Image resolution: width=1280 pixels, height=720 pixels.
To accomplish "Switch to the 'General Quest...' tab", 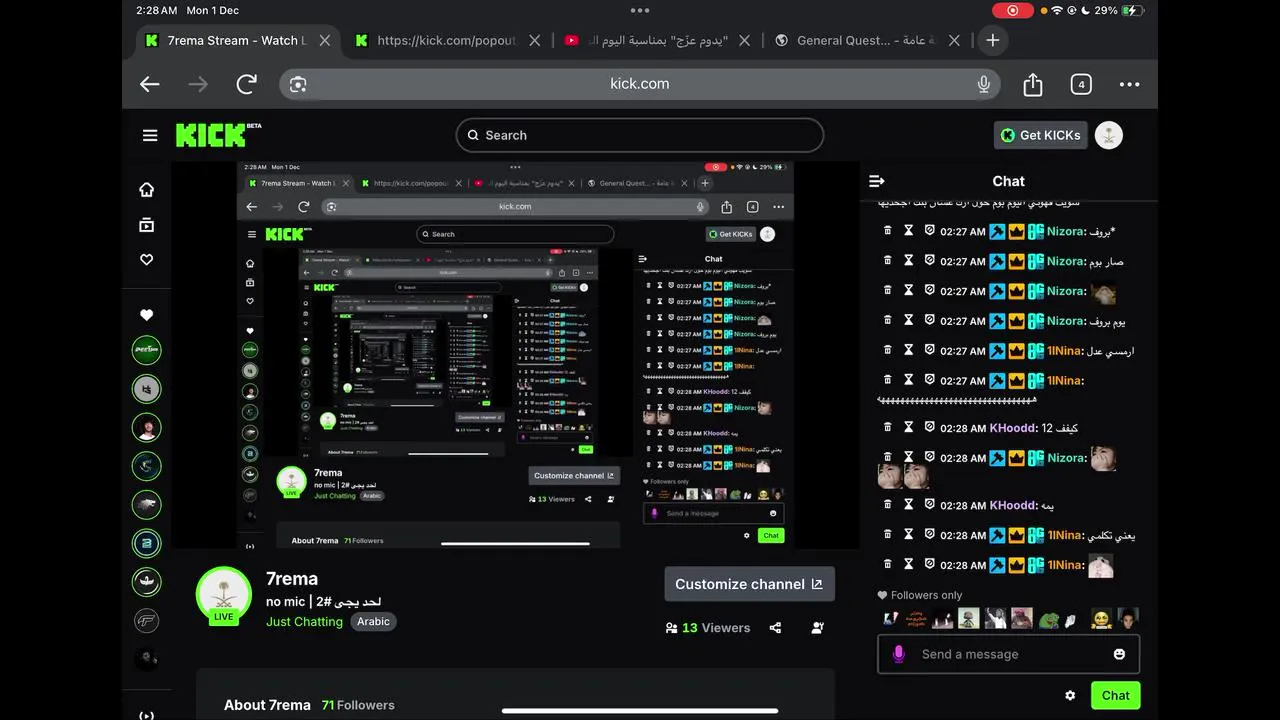I will tap(866, 40).
